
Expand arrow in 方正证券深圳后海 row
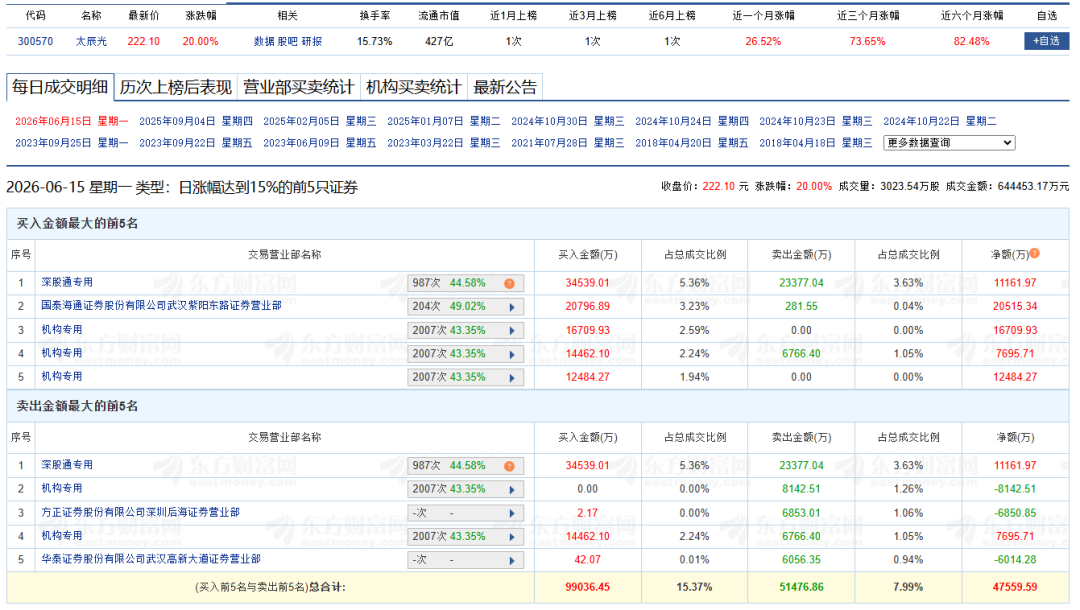pyautogui.click(x=512, y=513)
